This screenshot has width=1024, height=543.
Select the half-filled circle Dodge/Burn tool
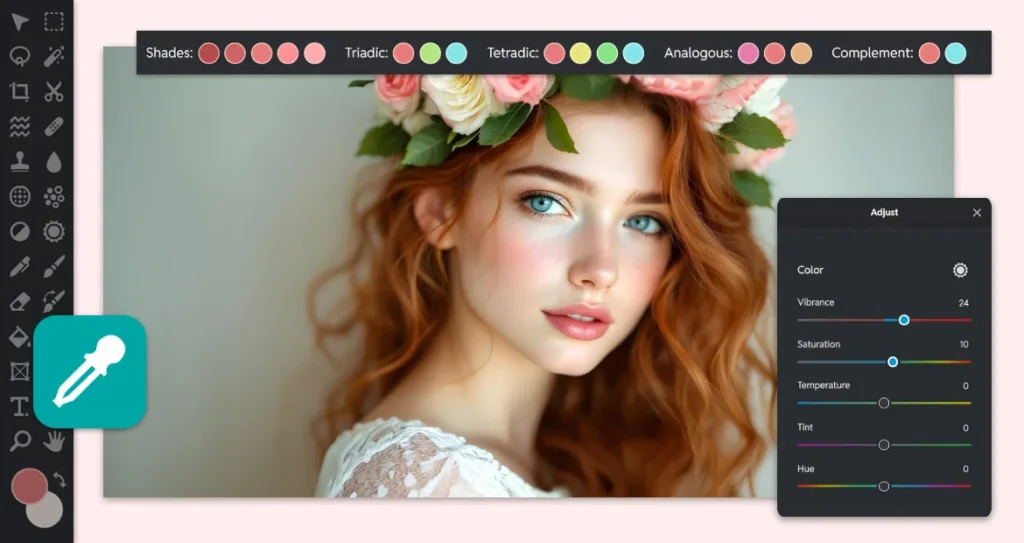tap(20, 231)
